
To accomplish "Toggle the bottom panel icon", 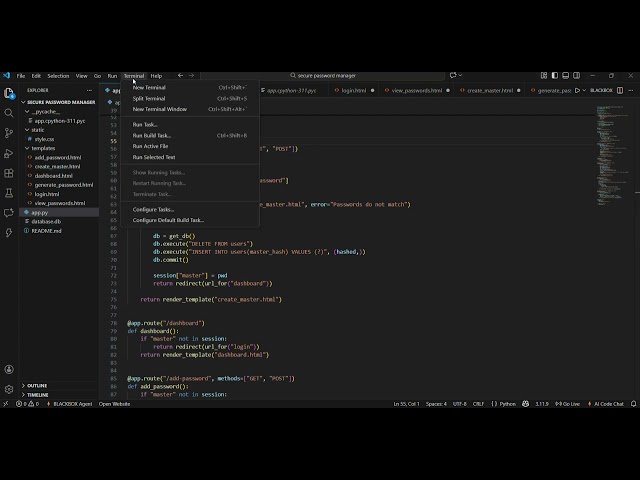I will point(565,76).
